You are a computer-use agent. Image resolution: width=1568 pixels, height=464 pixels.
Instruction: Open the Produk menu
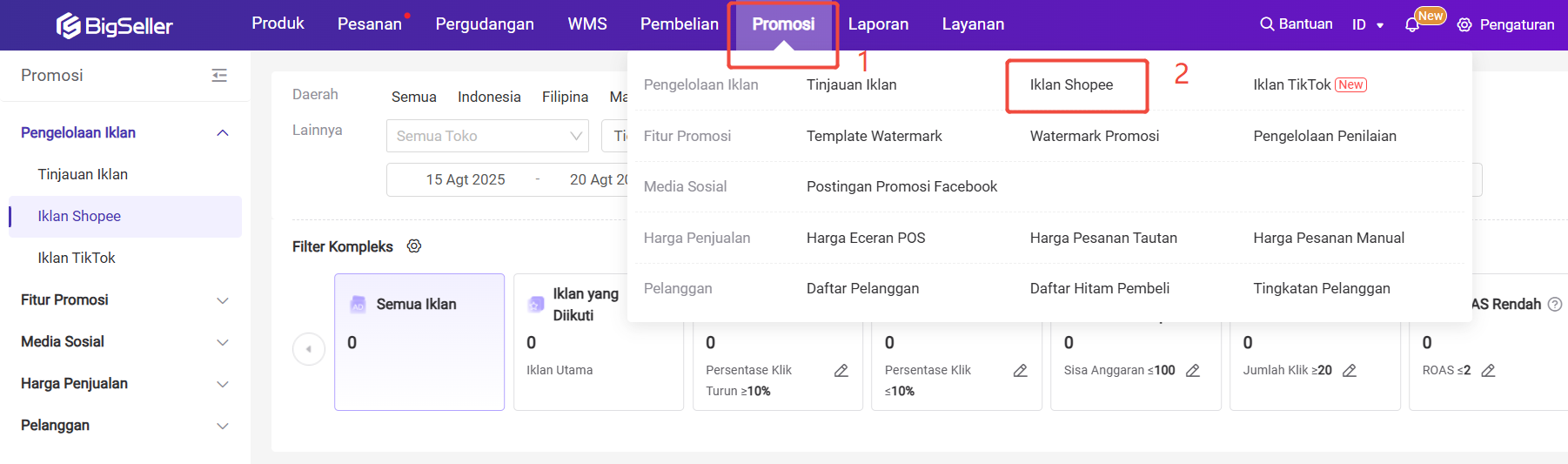(278, 24)
